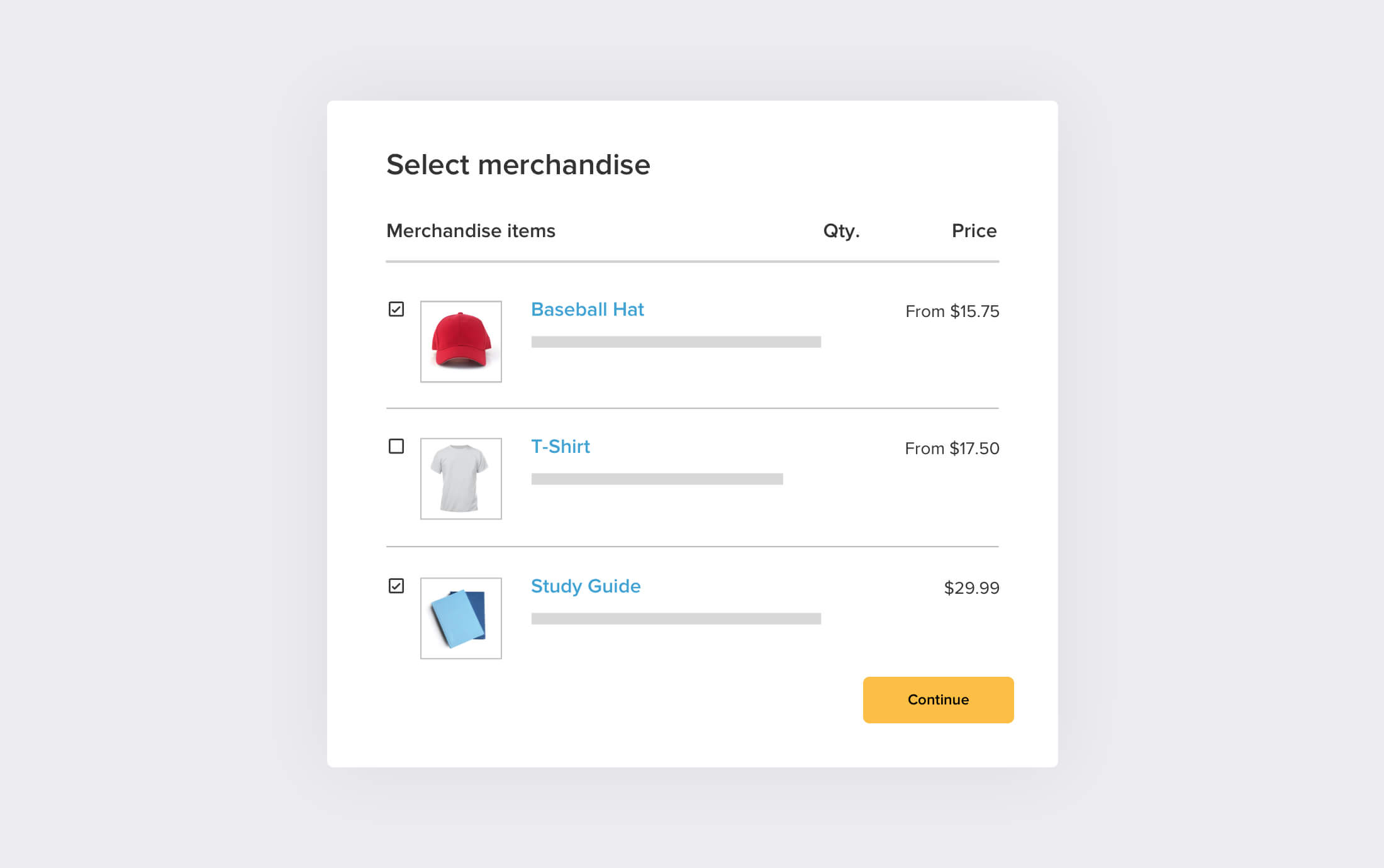Click the From $17.50 price
This screenshot has width=1384, height=868.
(x=952, y=448)
